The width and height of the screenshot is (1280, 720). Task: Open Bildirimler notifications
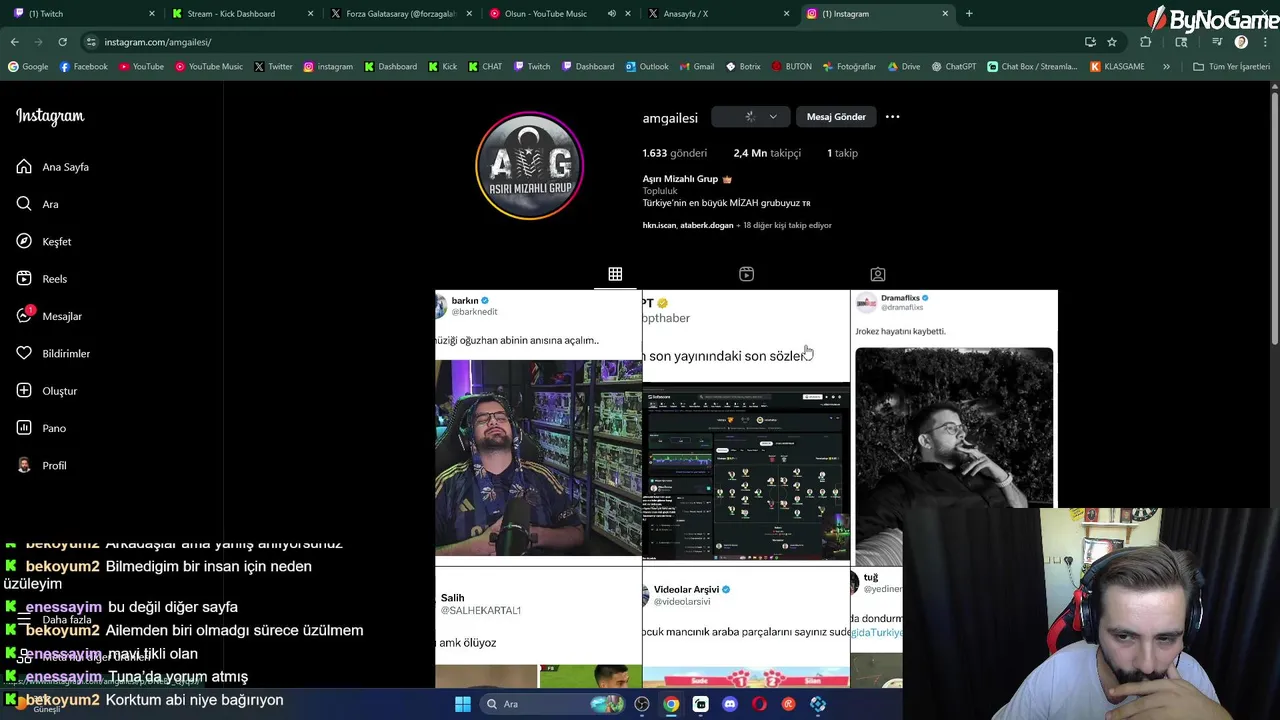(x=53, y=353)
